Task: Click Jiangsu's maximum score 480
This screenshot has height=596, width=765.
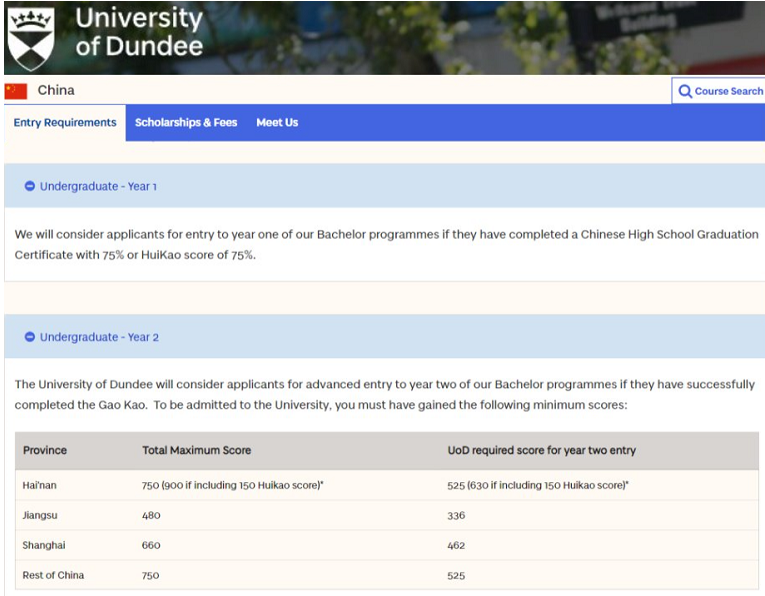Action: click(x=151, y=515)
